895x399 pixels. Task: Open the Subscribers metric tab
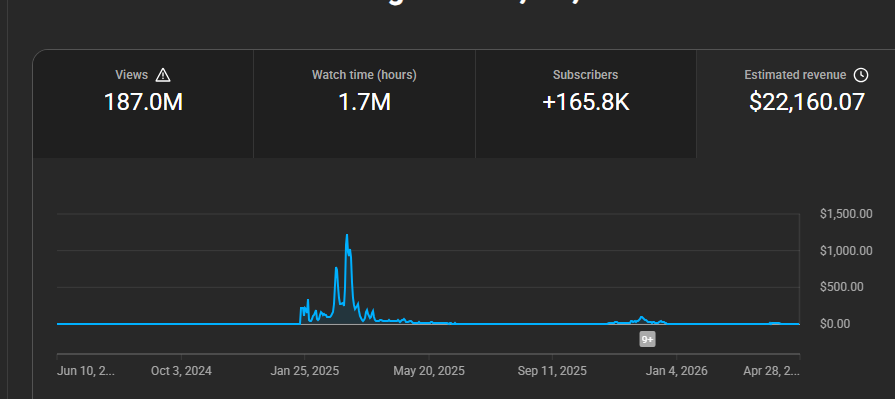point(586,104)
